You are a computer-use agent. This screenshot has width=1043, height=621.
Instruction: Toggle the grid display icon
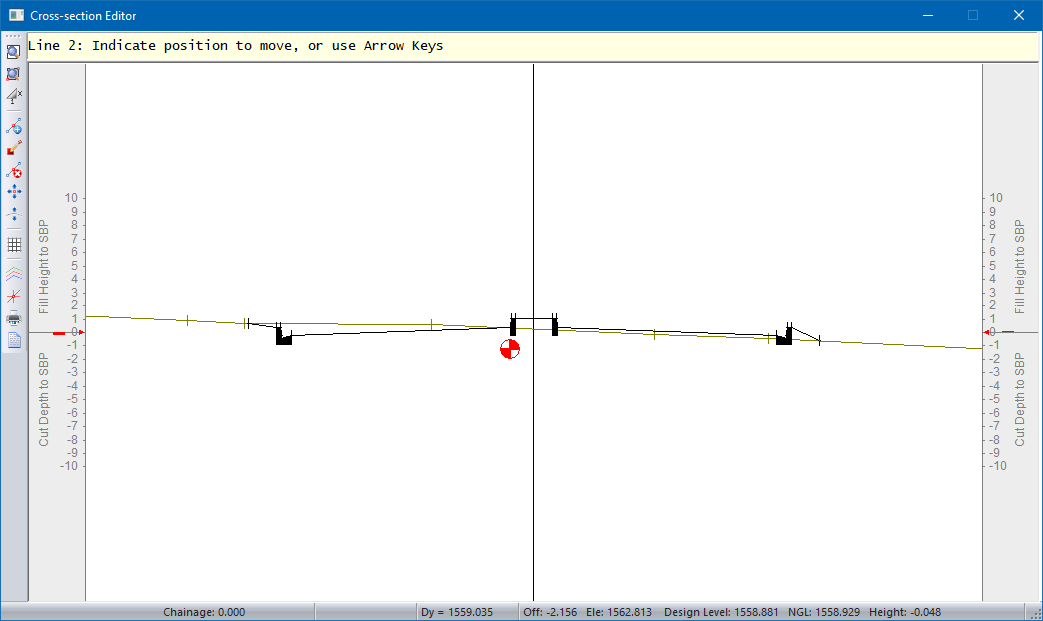[x=14, y=244]
